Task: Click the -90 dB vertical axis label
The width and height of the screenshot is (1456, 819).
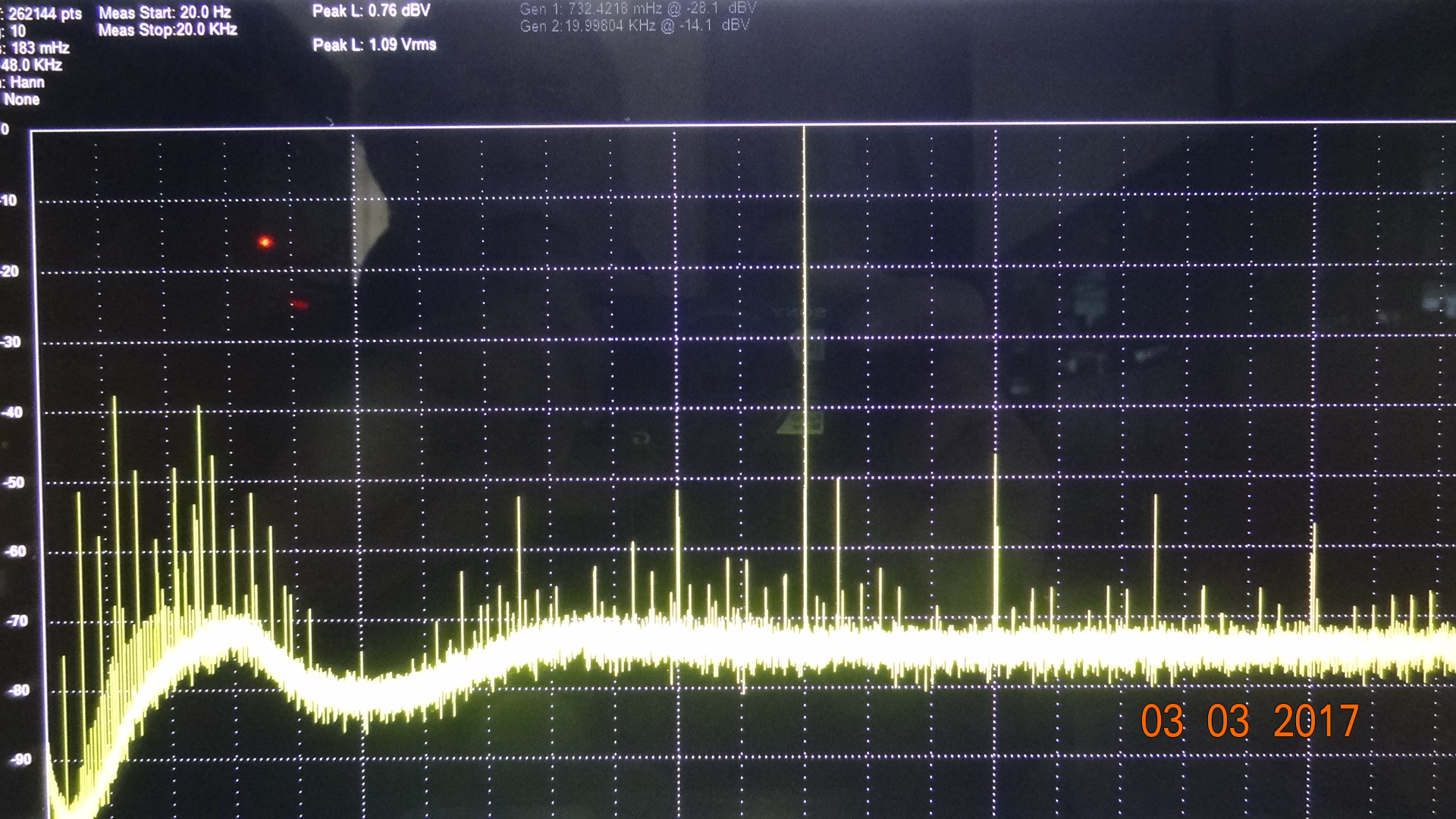Action: 20,759
